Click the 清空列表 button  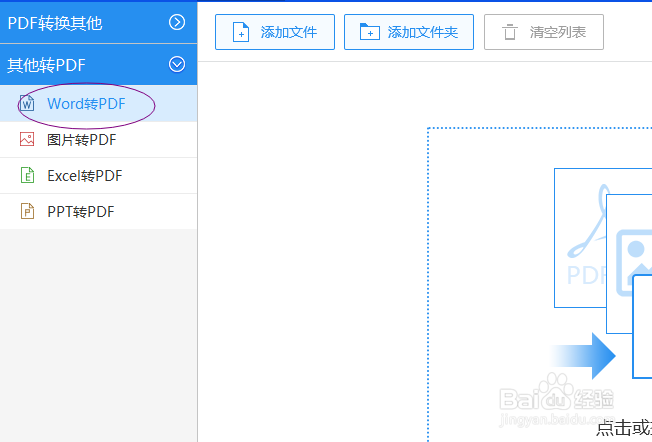point(543,32)
